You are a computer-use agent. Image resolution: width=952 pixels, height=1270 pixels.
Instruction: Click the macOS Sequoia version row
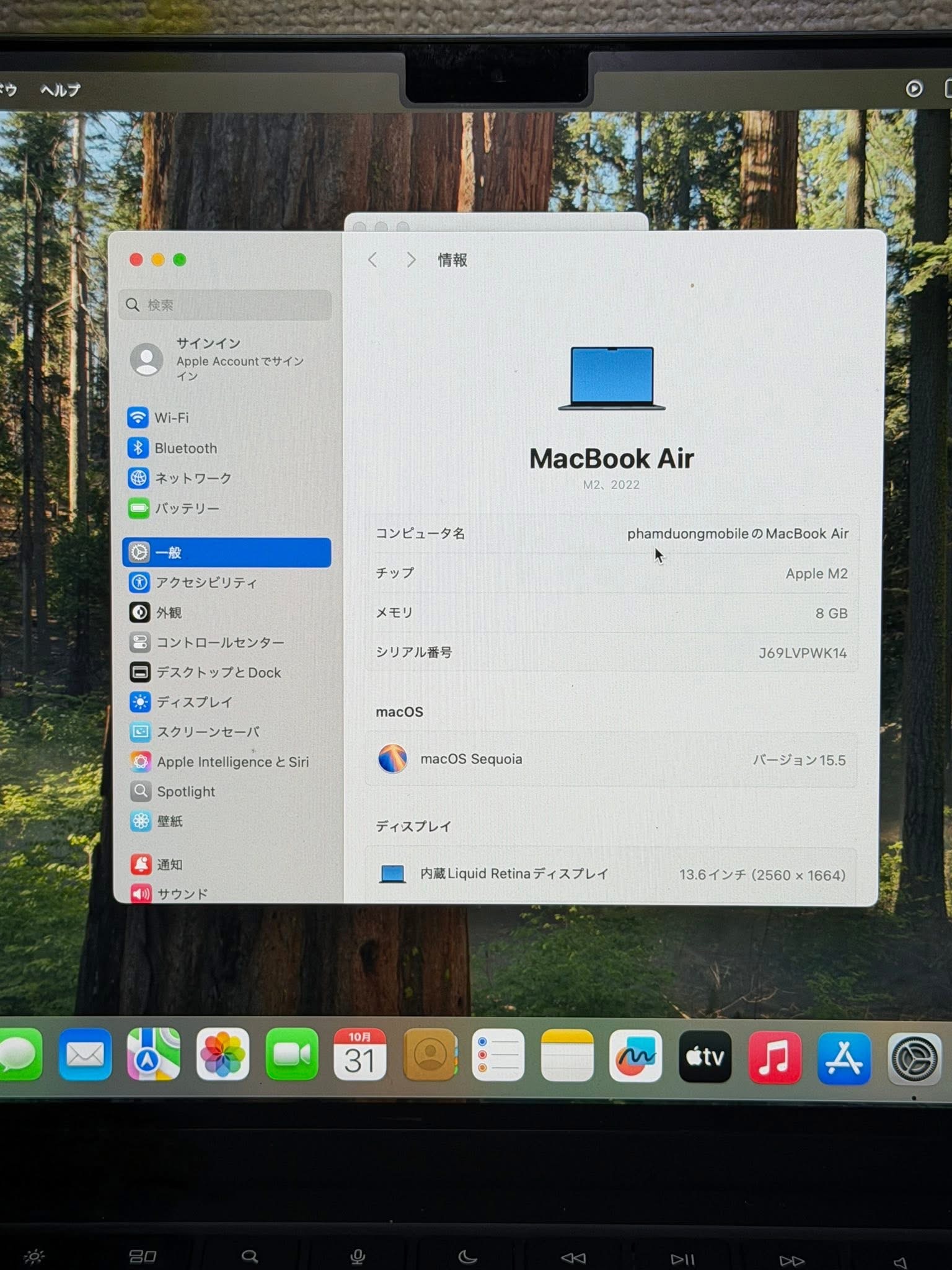pos(611,760)
